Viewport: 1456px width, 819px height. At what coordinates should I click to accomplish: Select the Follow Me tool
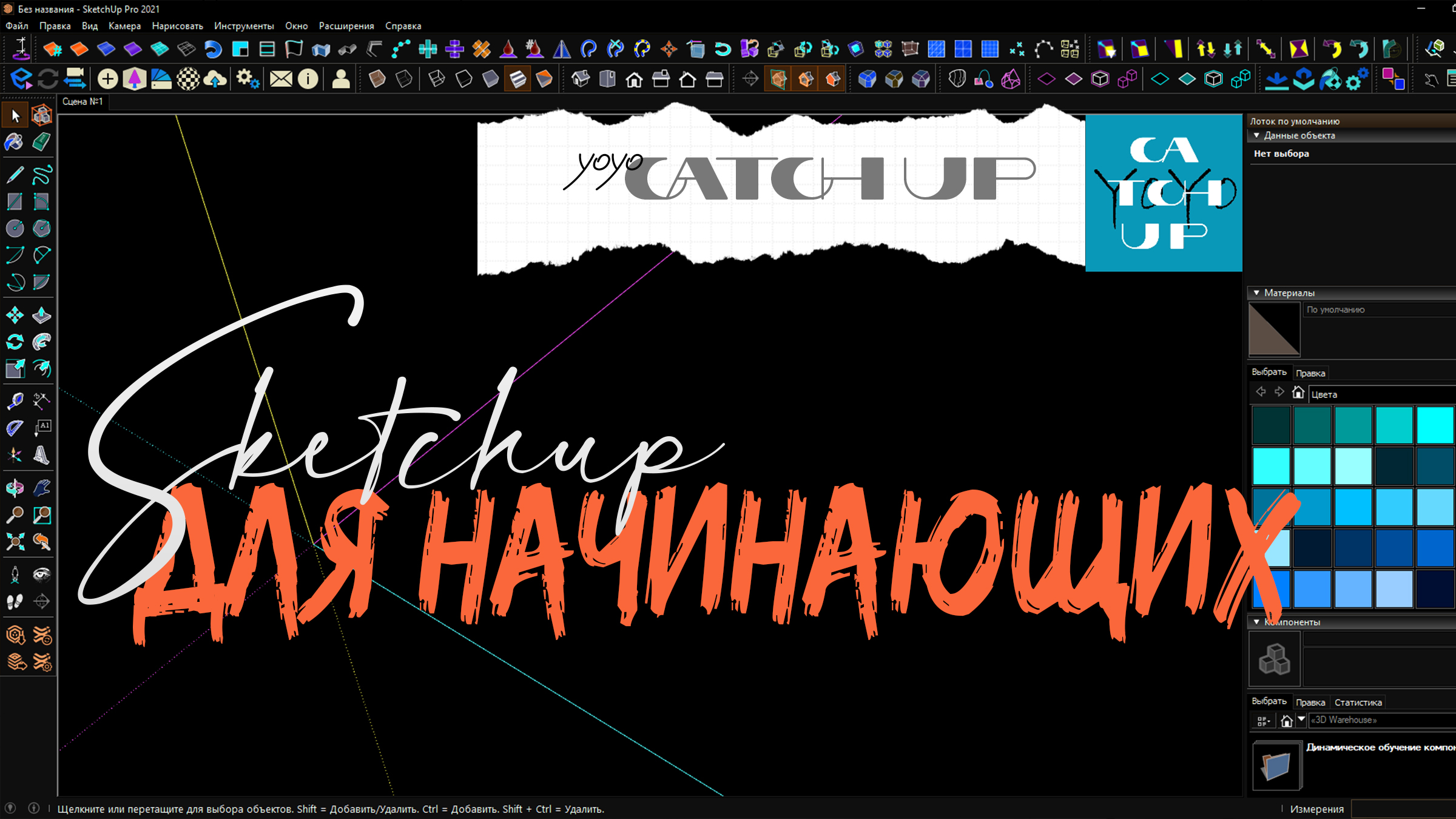(x=41, y=342)
